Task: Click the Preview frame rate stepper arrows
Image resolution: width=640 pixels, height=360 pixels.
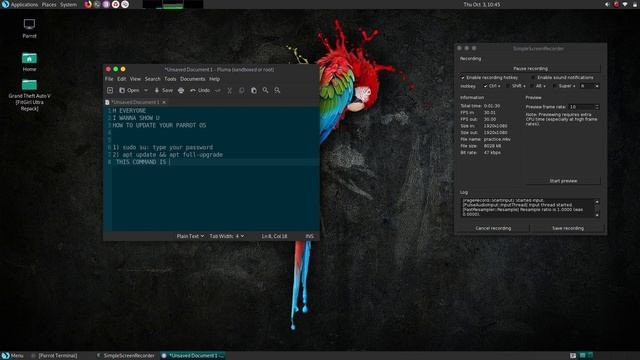Action: 597,107
